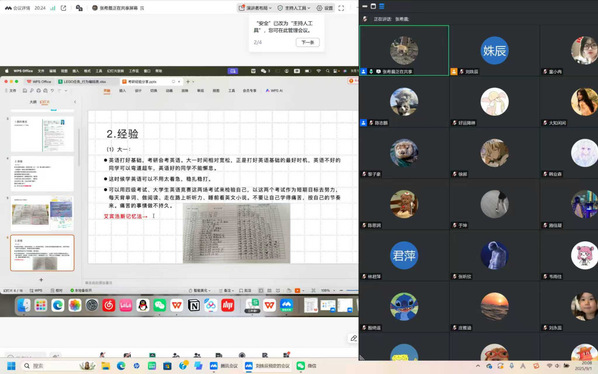Open the annotation pen tool
The width and height of the screenshot is (598, 374).
point(354,338)
